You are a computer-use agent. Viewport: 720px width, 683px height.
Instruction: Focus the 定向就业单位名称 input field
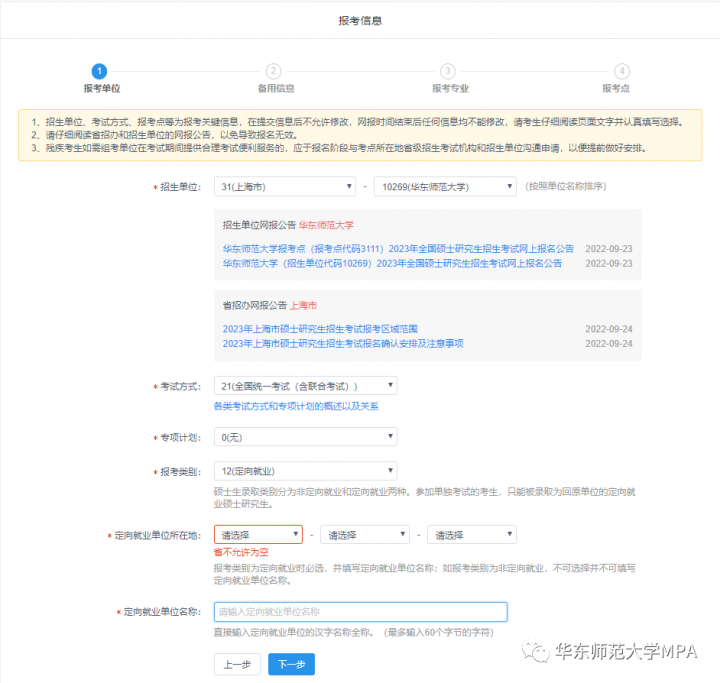click(x=360, y=612)
